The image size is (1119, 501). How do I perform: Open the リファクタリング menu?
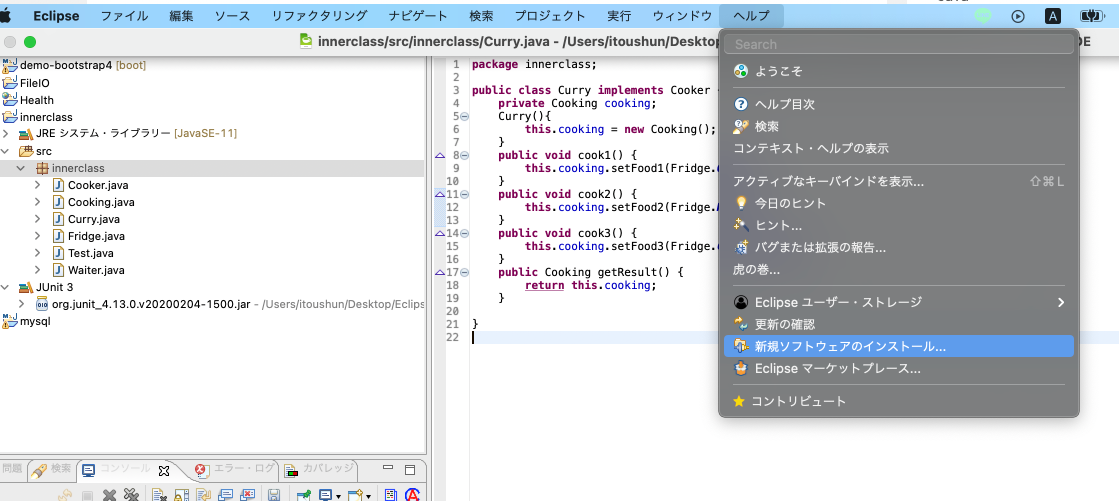click(320, 16)
